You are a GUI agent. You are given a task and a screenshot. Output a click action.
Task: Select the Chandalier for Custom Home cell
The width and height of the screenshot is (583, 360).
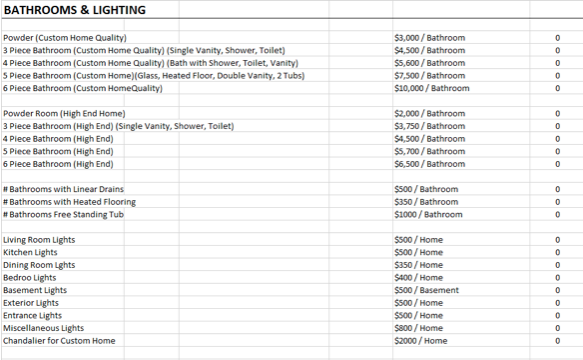point(63,341)
